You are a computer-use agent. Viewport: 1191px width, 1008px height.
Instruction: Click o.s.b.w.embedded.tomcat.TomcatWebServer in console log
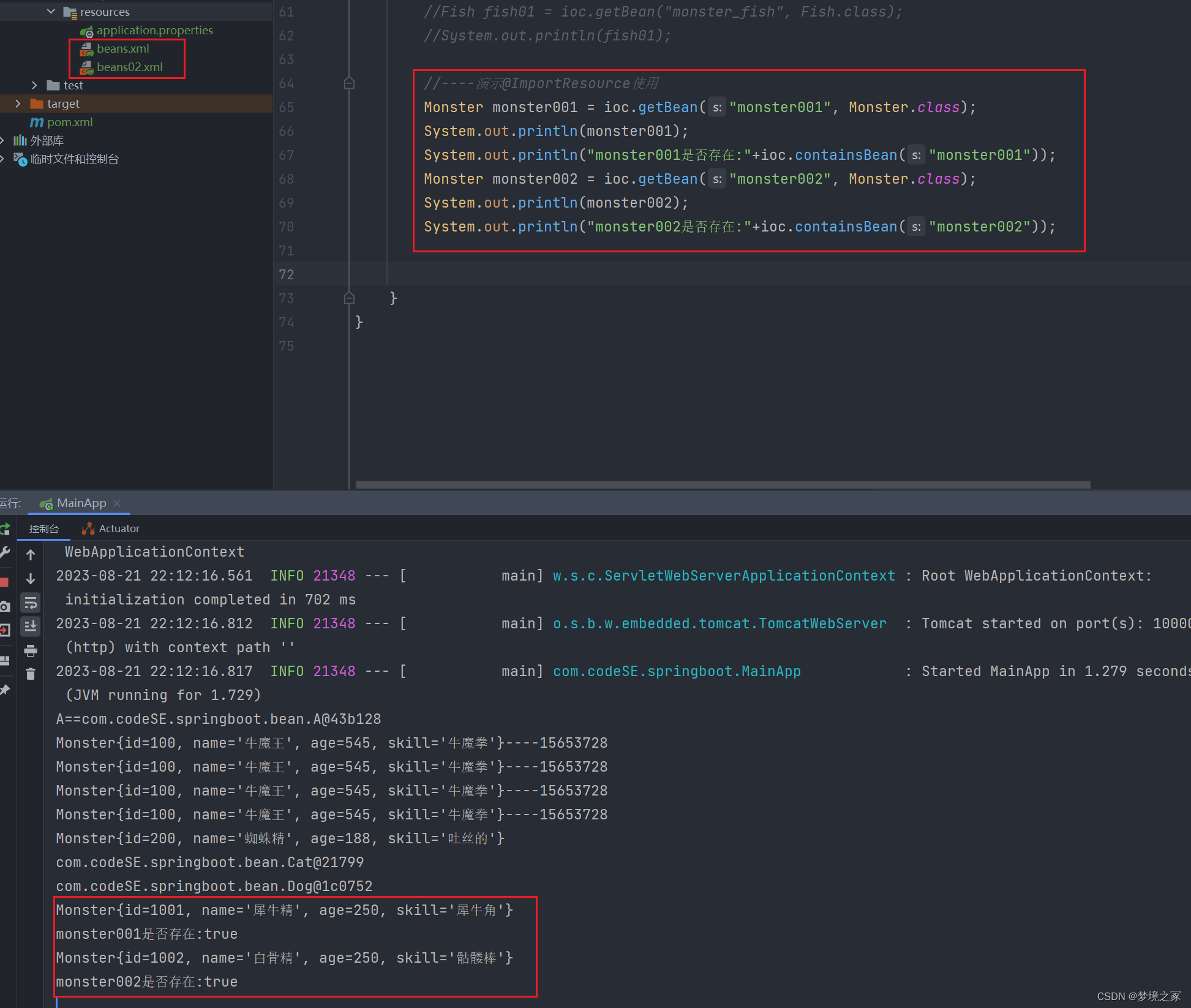point(719,623)
